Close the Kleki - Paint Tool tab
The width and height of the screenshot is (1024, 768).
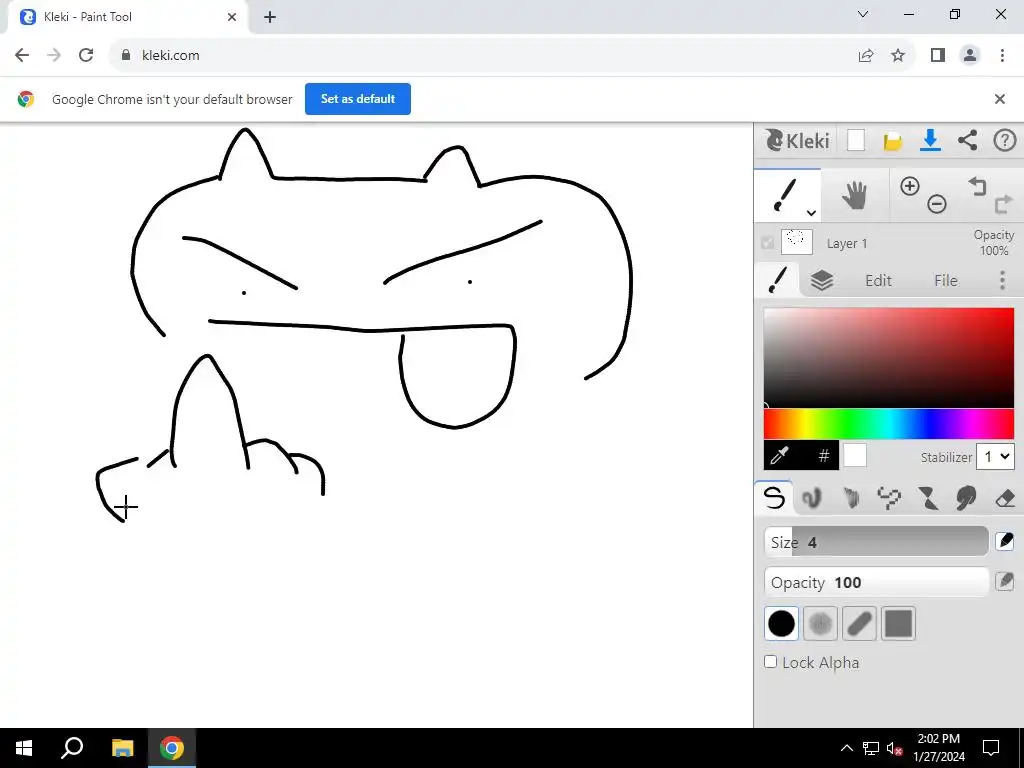coord(232,17)
